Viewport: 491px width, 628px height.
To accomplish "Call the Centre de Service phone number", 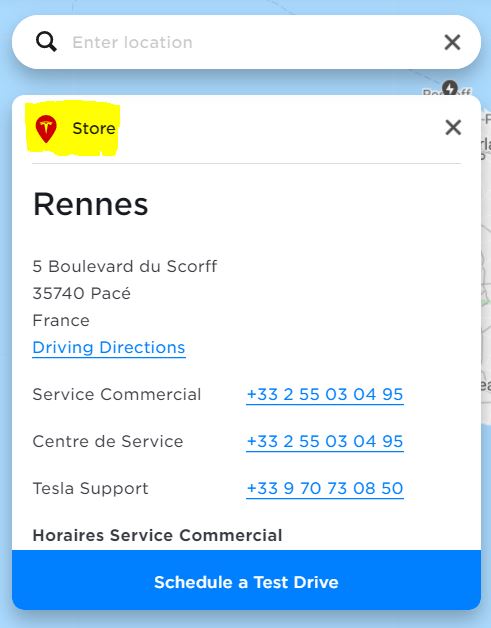I will click(325, 441).
